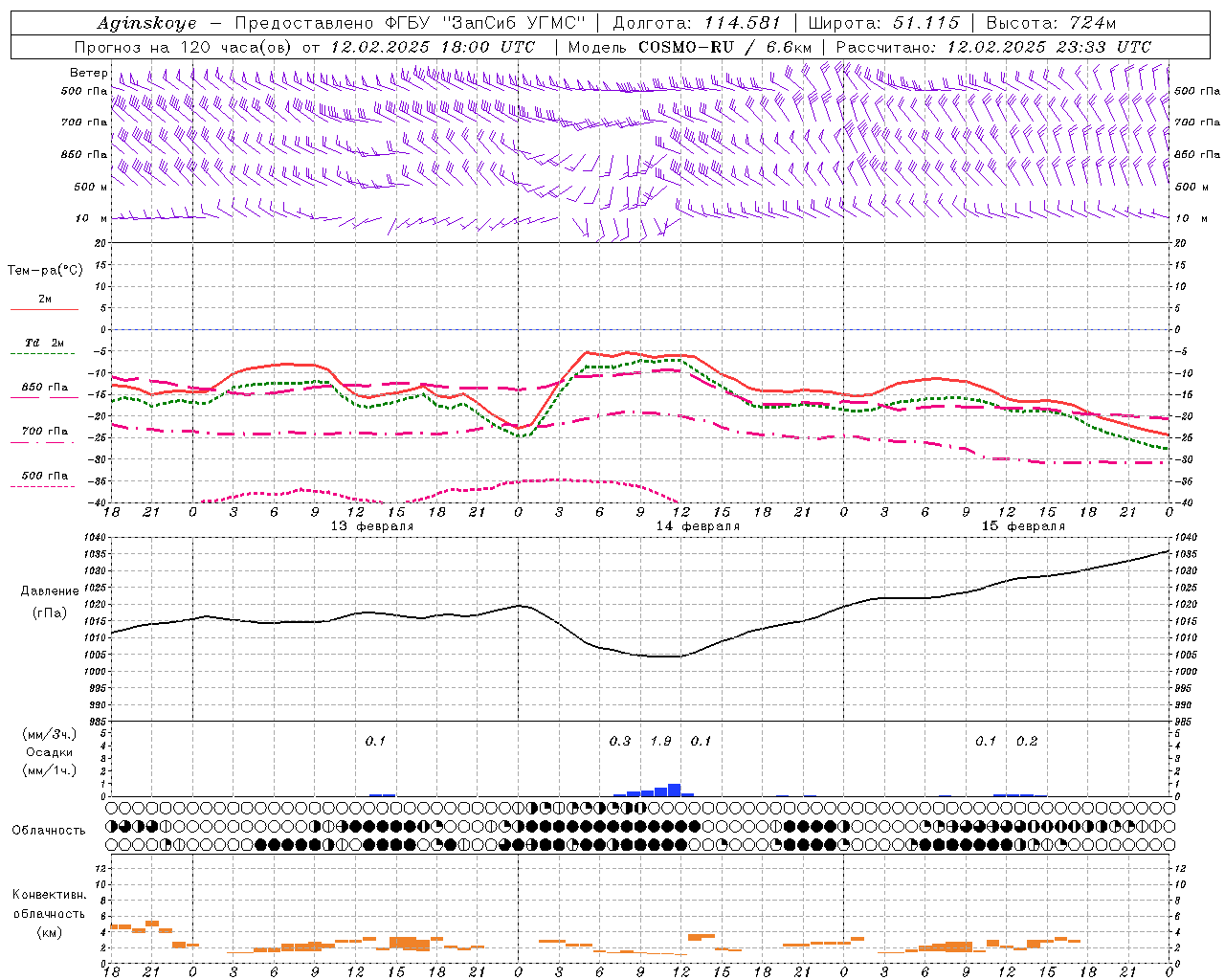This screenshot has width=1225, height=980.
Task: Click the "(мм/3ч.)" precipitation unit label
Action: [x=49, y=734]
